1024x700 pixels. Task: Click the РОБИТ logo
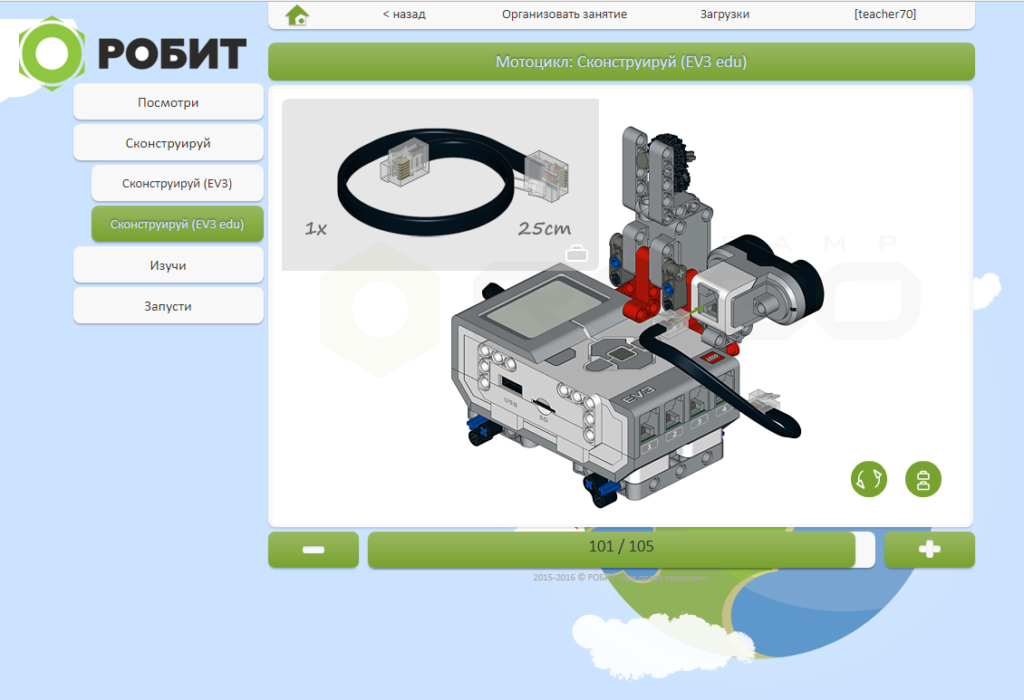[x=133, y=54]
